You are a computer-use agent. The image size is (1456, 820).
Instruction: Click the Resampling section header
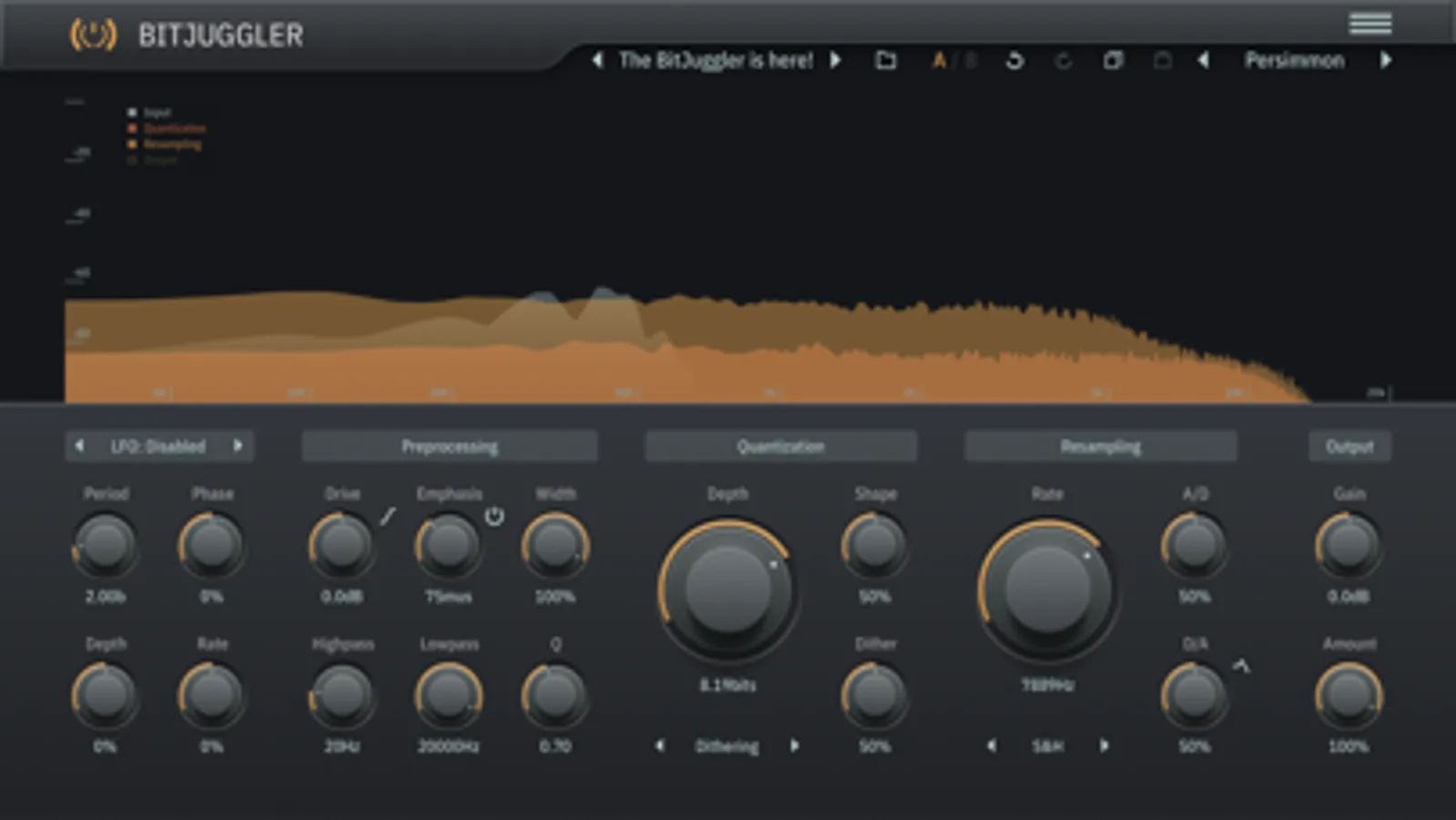pos(1101,446)
